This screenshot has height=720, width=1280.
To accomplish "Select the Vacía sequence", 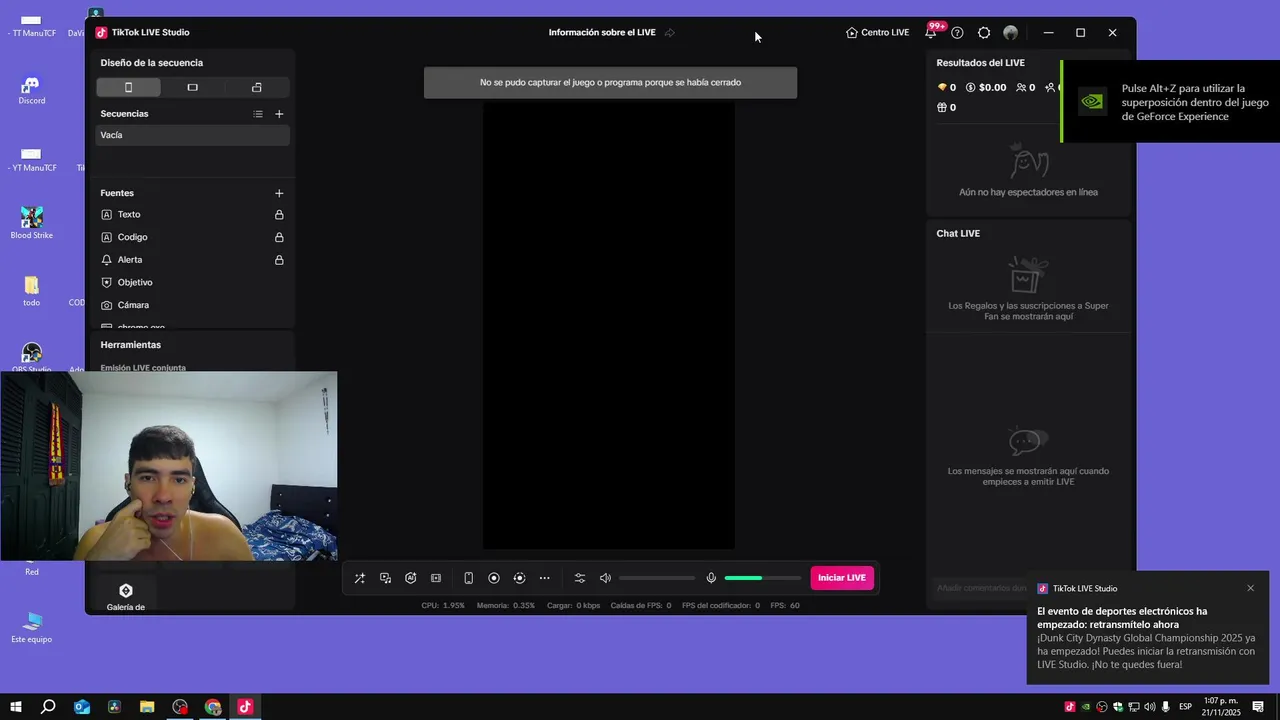I will [192, 135].
